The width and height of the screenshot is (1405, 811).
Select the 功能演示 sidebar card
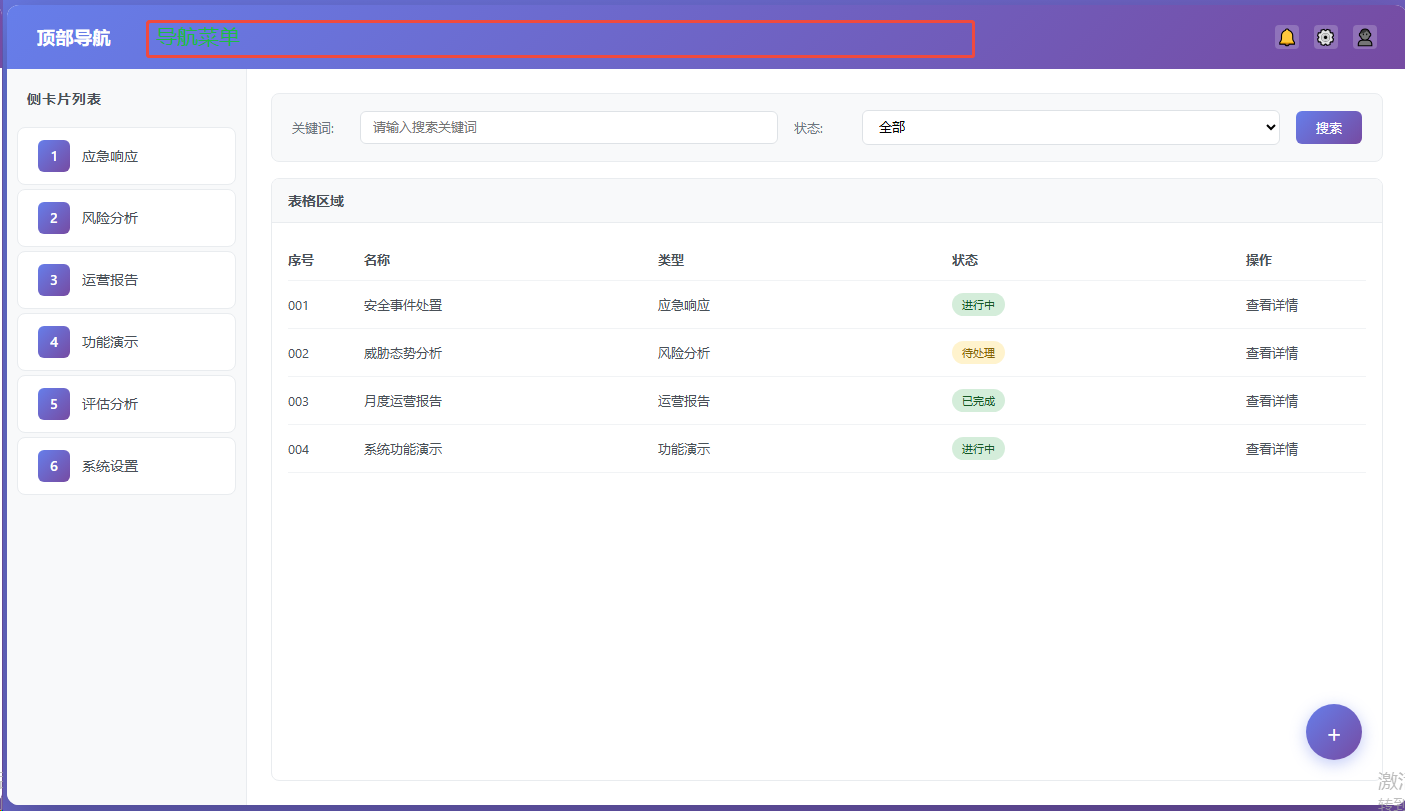click(x=127, y=342)
